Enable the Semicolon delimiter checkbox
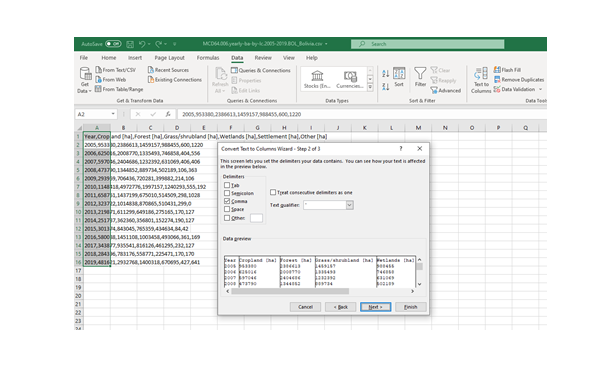Screen dimensions: 600x380 click(227, 193)
